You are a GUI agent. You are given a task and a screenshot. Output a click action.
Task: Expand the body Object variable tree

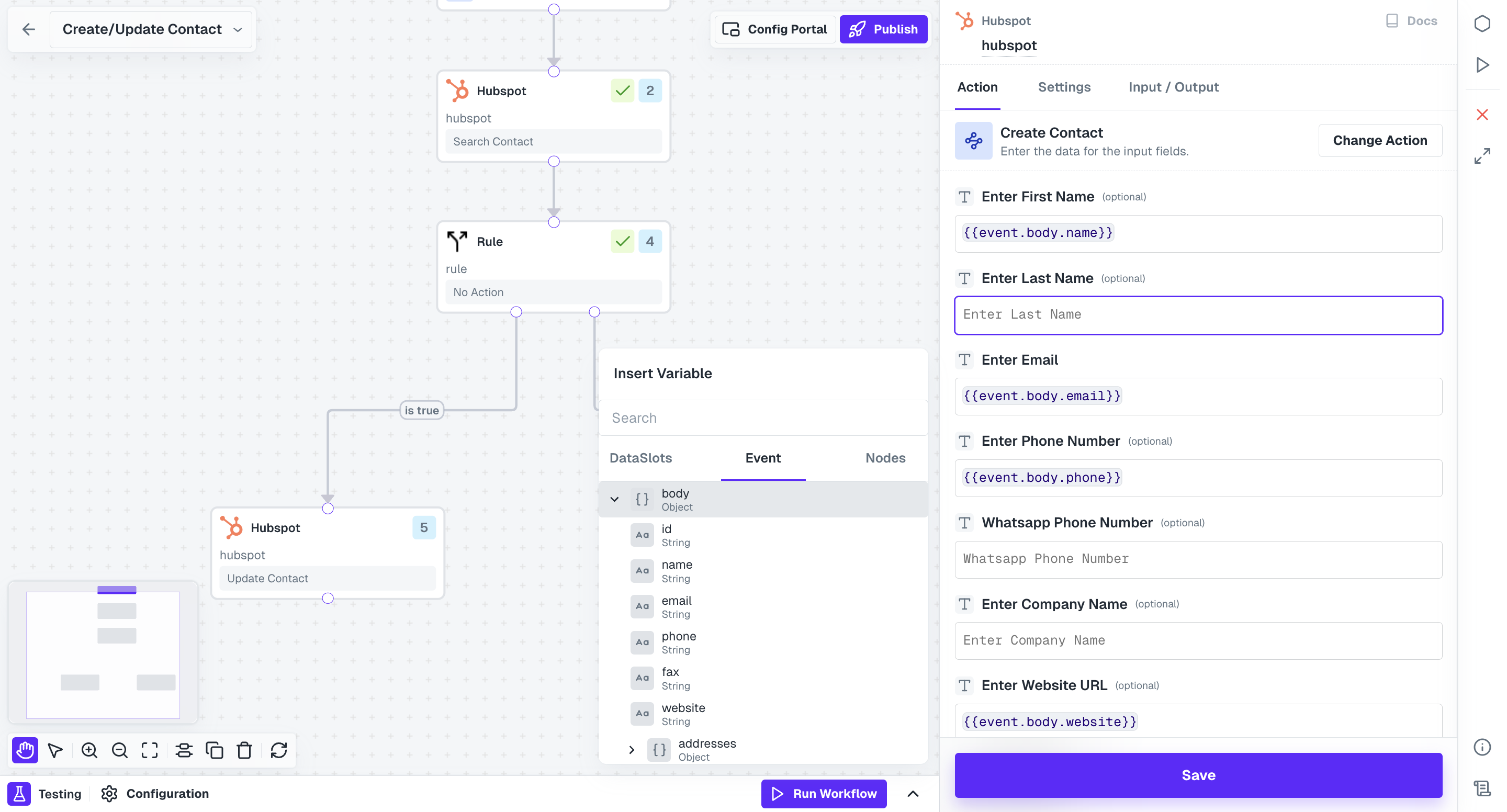[x=614, y=499]
